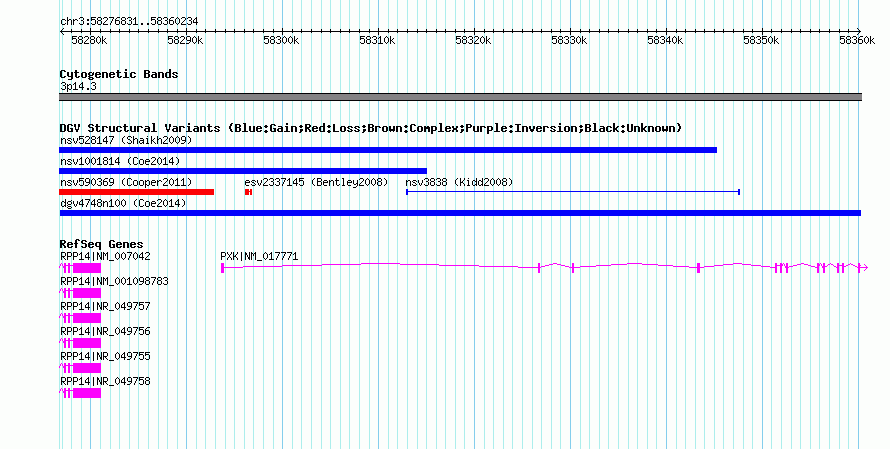Open the RPP14|NR_049757 gene label
The height and width of the screenshot is (449, 890).
105,307
